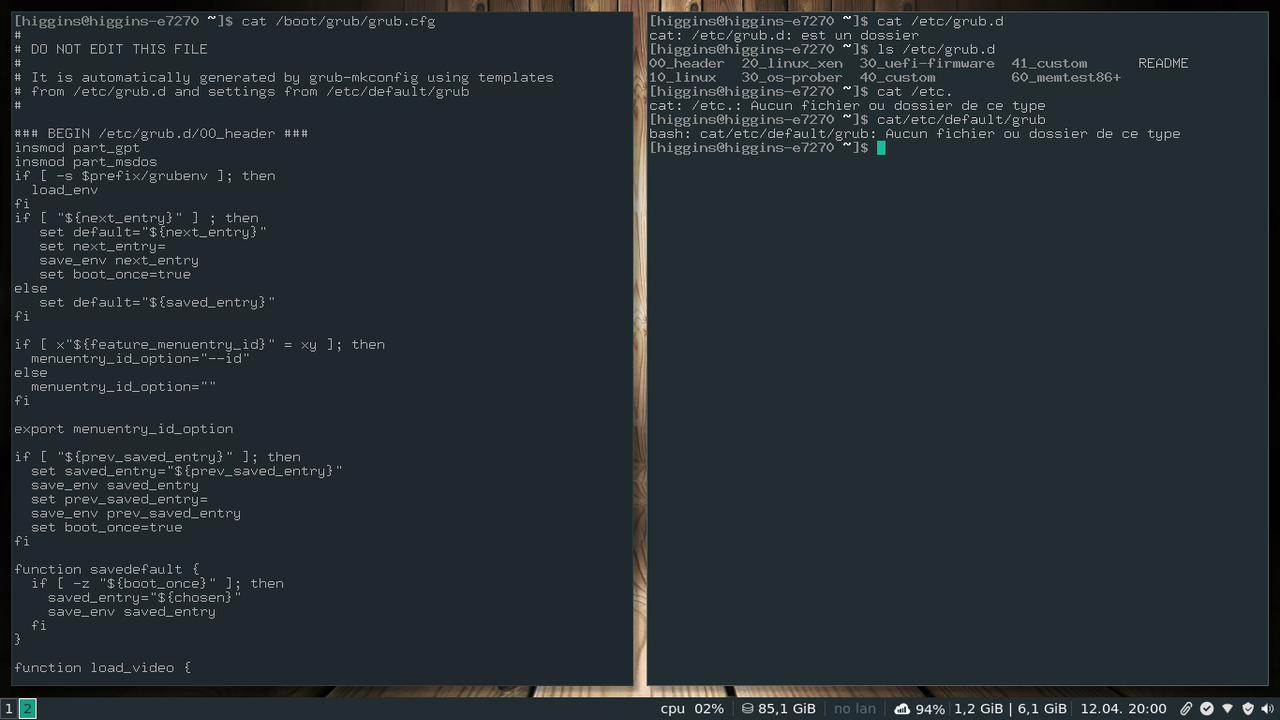
Task: Click '40_custom' in the ls output
Action: (898, 77)
